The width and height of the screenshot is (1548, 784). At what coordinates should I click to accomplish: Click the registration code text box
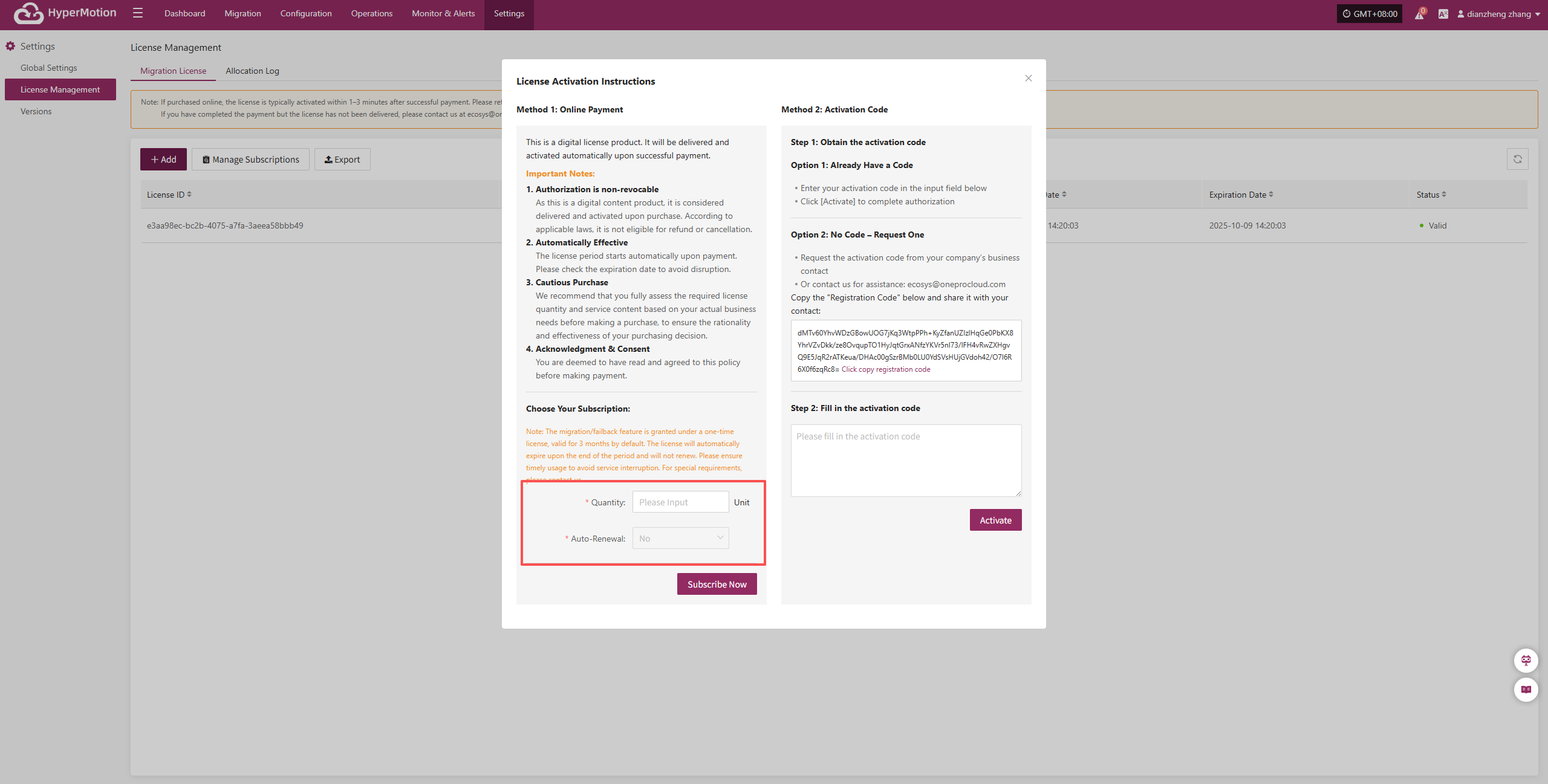(906, 351)
